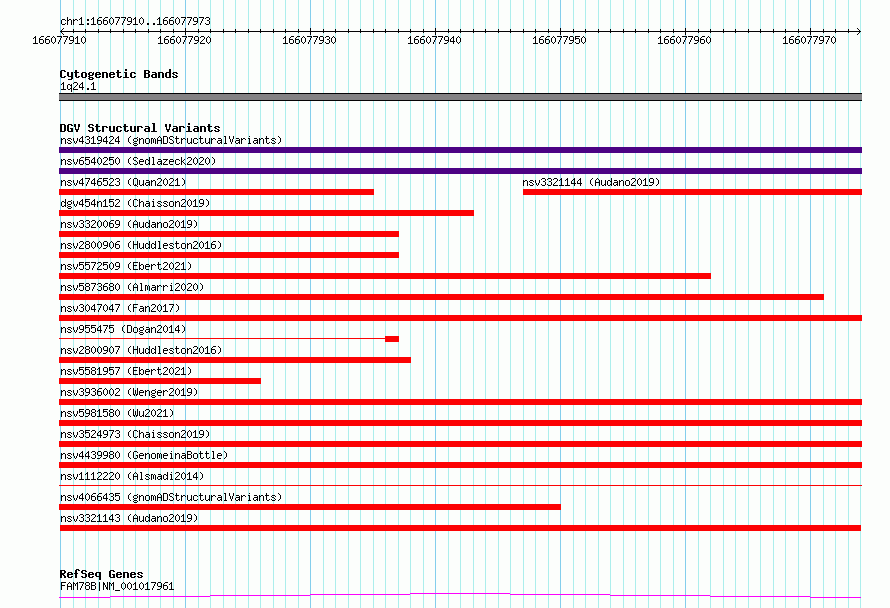Viewport: 890px width, 608px height.
Task: Select nsv5873680 (Almarri2020) label
Action: pos(132,287)
